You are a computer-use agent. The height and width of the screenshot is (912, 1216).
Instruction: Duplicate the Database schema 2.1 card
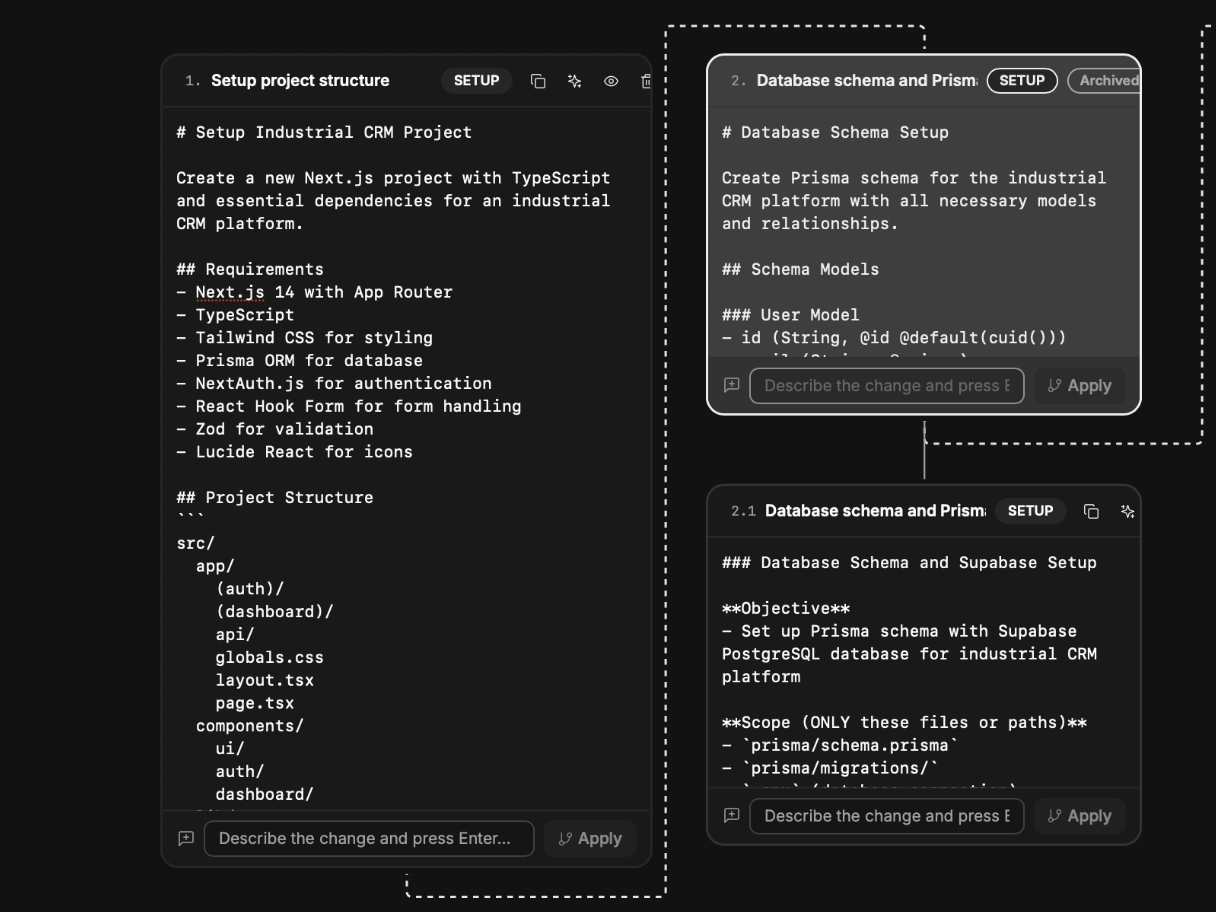[1091, 511]
